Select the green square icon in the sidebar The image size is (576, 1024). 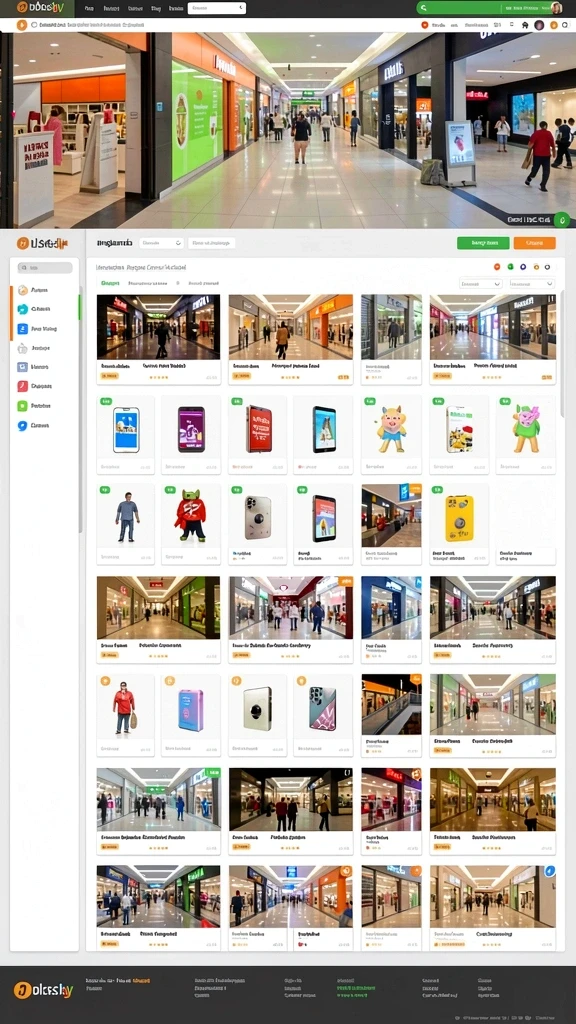(23, 406)
